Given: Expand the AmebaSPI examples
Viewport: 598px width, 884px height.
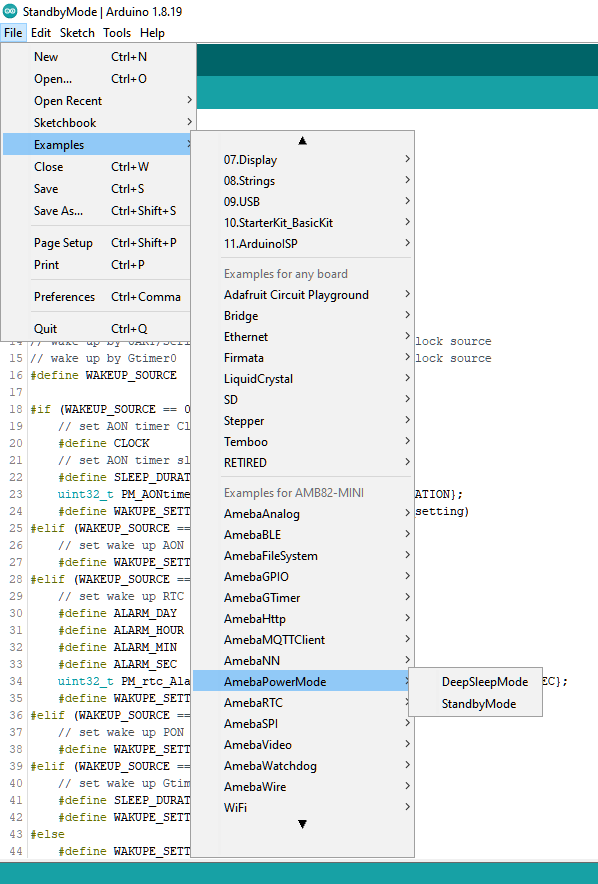Looking at the screenshot, I should coord(303,724).
